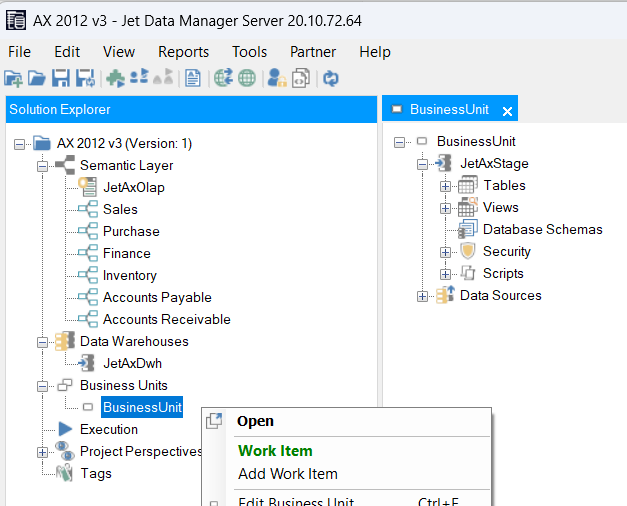Click the new project folder toolbar icon

(13, 78)
